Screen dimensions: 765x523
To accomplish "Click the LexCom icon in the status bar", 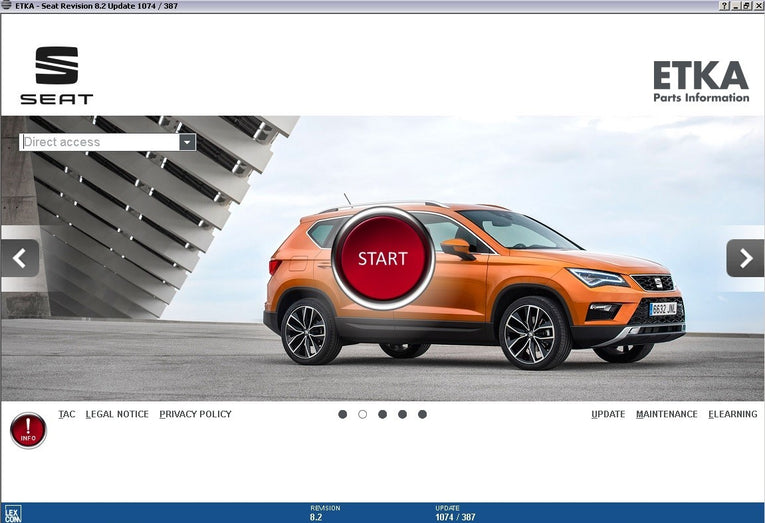I will tap(12, 514).
